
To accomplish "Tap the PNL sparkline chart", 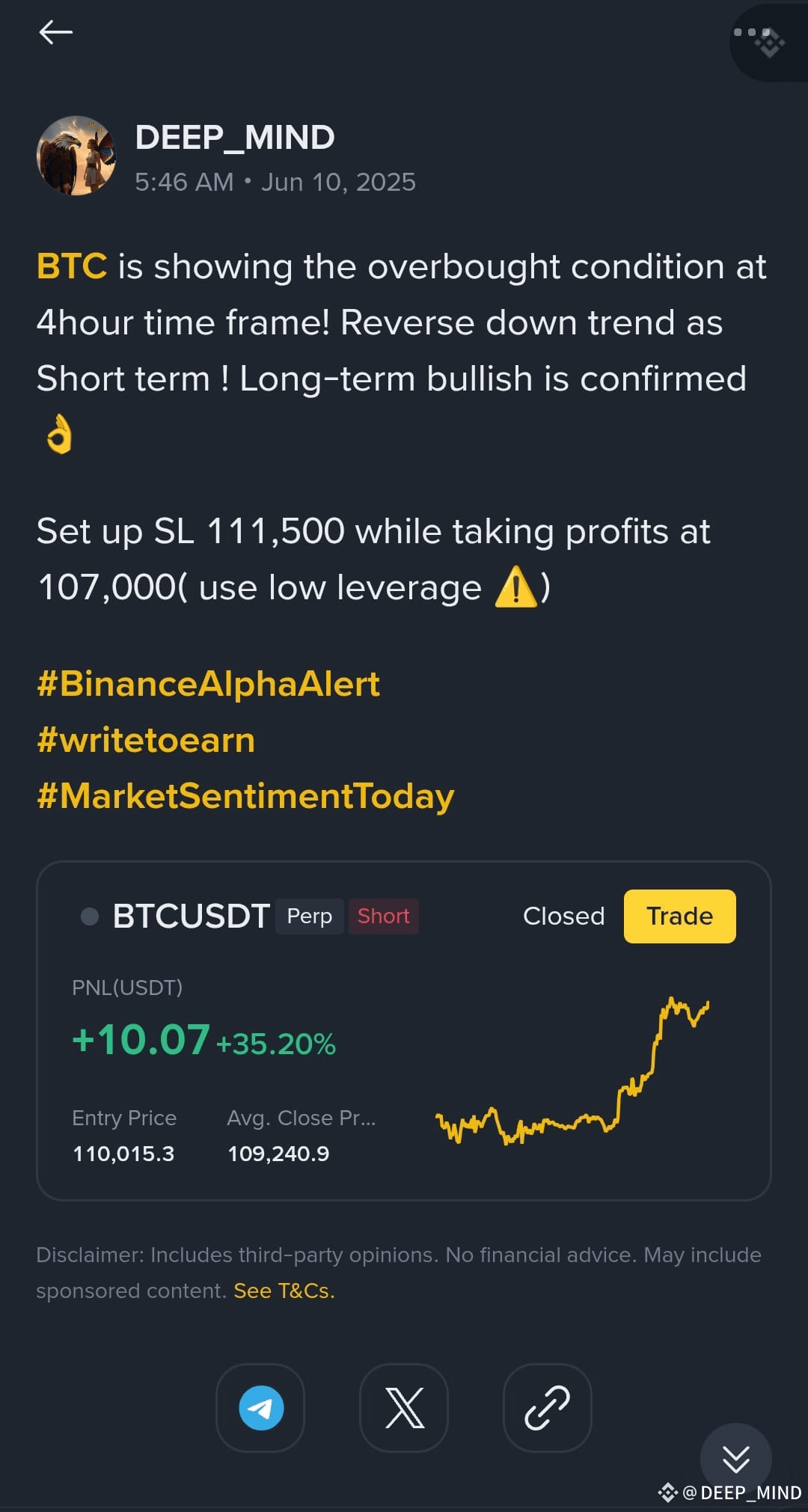I will [x=572, y=1070].
